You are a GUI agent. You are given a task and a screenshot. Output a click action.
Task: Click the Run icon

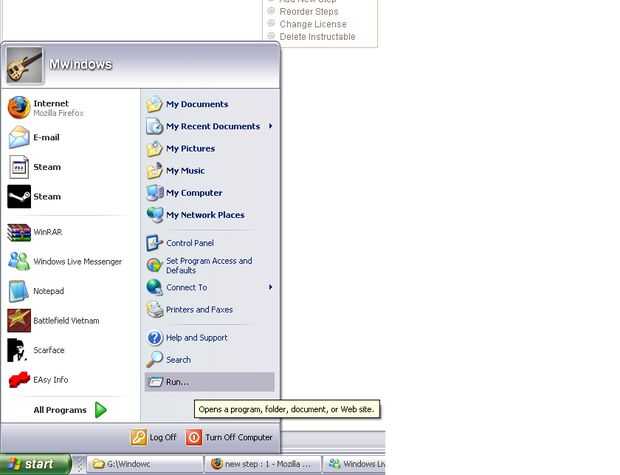(155, 382)
